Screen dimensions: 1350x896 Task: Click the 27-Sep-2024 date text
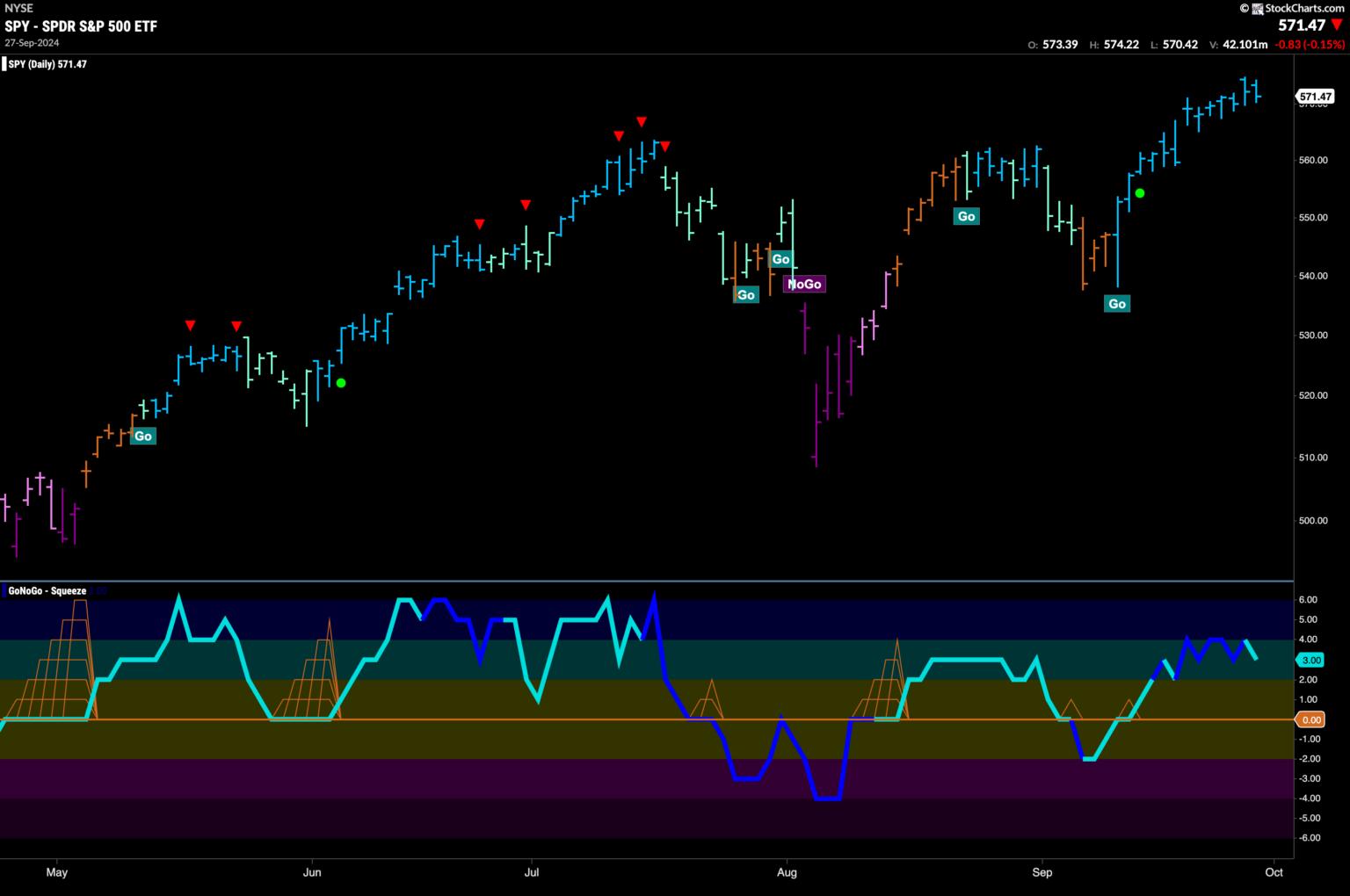tap(32, 42)
